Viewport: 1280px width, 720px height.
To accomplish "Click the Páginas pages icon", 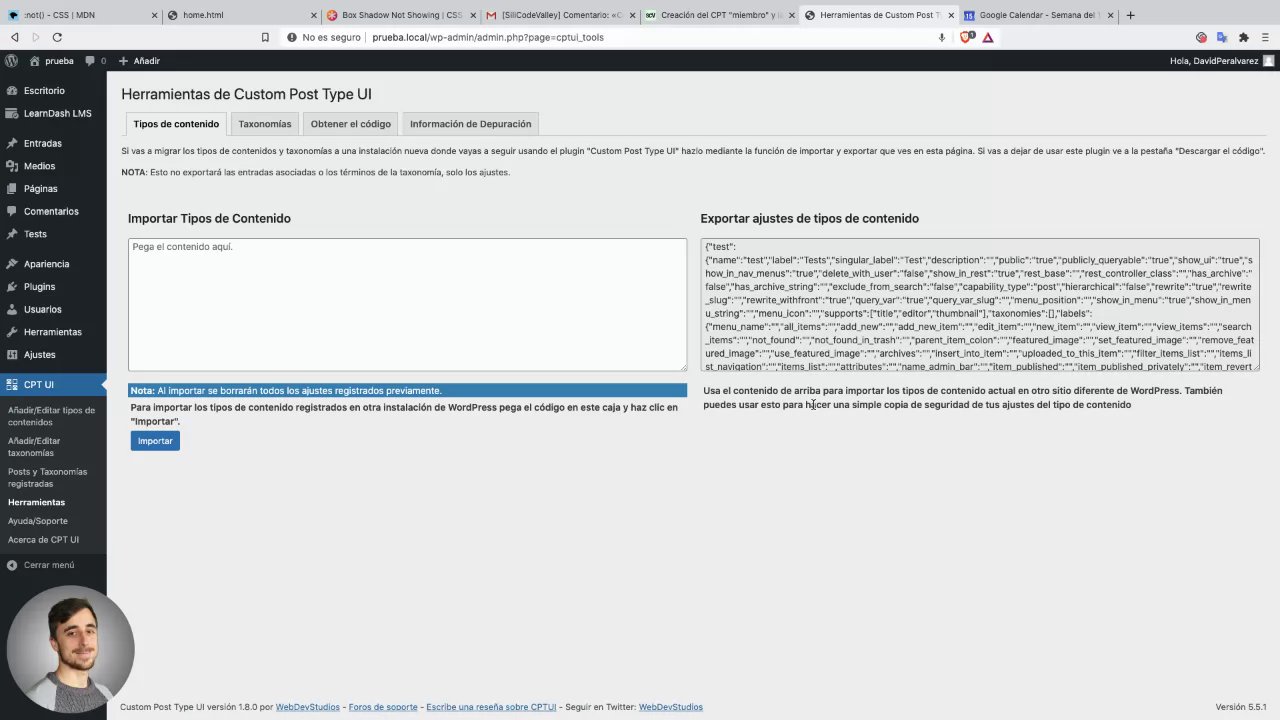I will click(x=12, y=188).
